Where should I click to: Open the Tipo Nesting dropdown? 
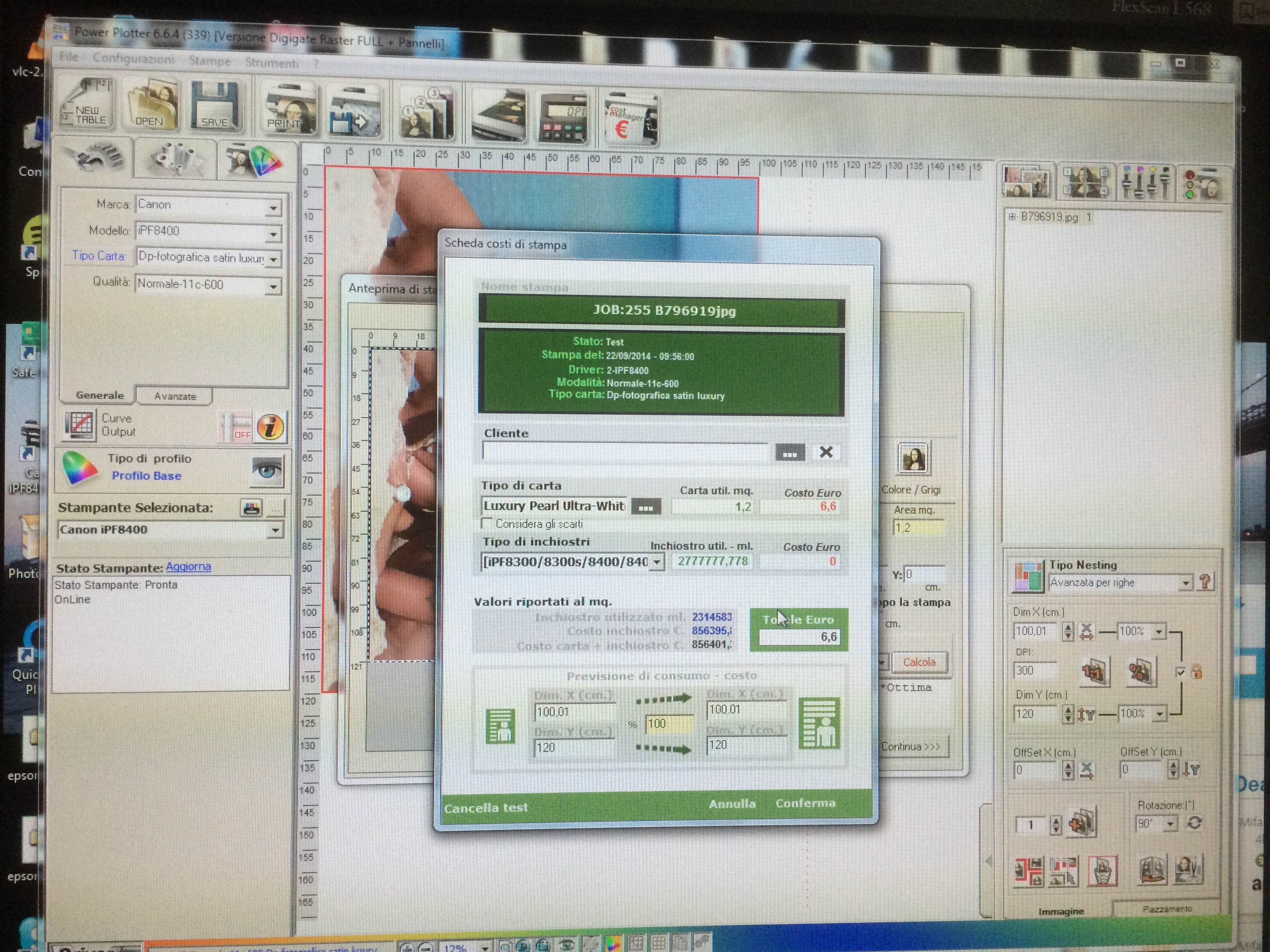[1186, 583]
